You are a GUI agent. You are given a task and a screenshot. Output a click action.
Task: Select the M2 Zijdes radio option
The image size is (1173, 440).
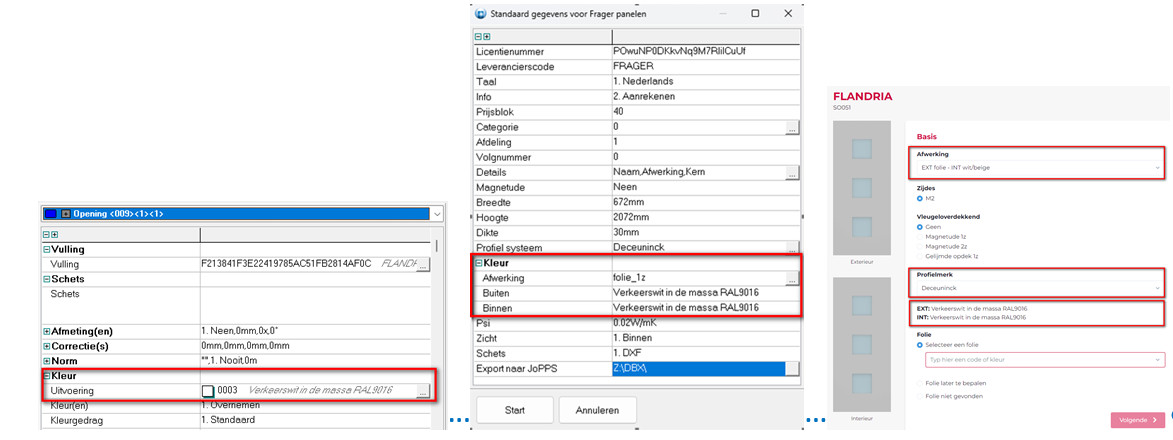(x=919, y=199)
